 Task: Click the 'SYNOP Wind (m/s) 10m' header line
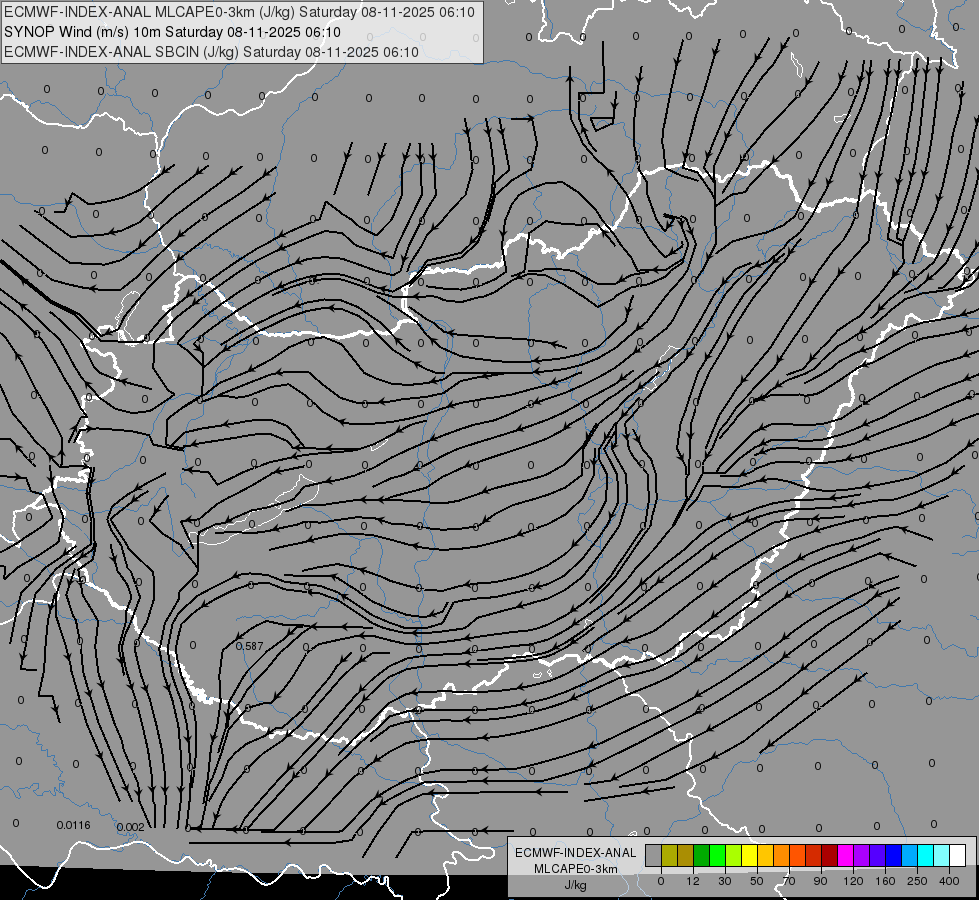coord(172,32)
